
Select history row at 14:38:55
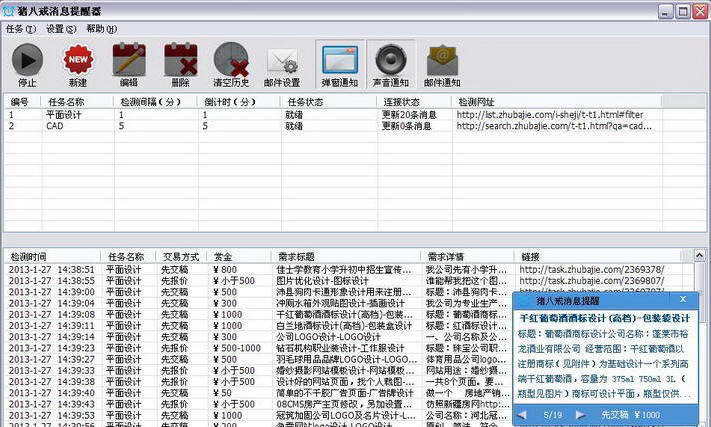tap(349, 281)
